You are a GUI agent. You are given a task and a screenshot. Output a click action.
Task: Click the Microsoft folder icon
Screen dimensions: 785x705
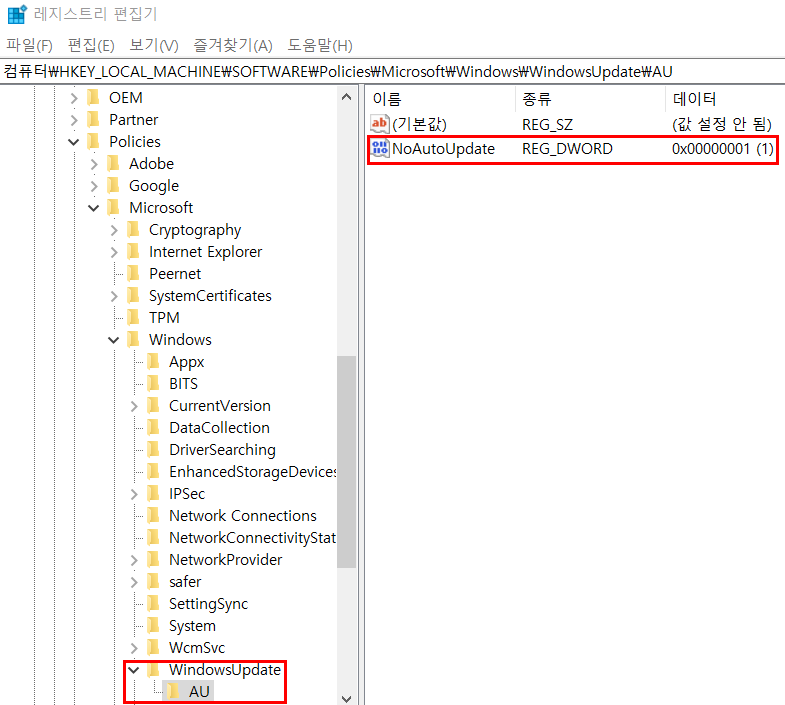pos(114,208)
